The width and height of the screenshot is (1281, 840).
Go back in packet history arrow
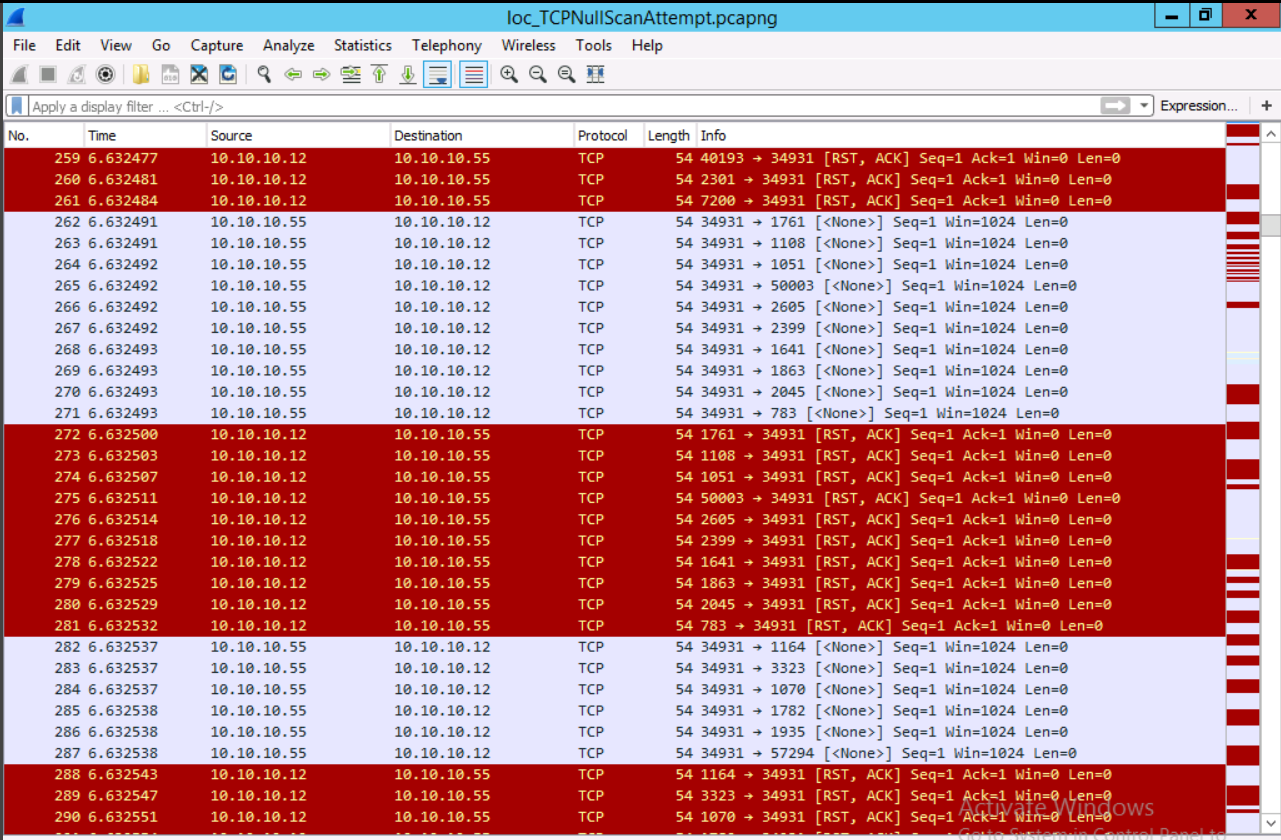tap(293, 74)
